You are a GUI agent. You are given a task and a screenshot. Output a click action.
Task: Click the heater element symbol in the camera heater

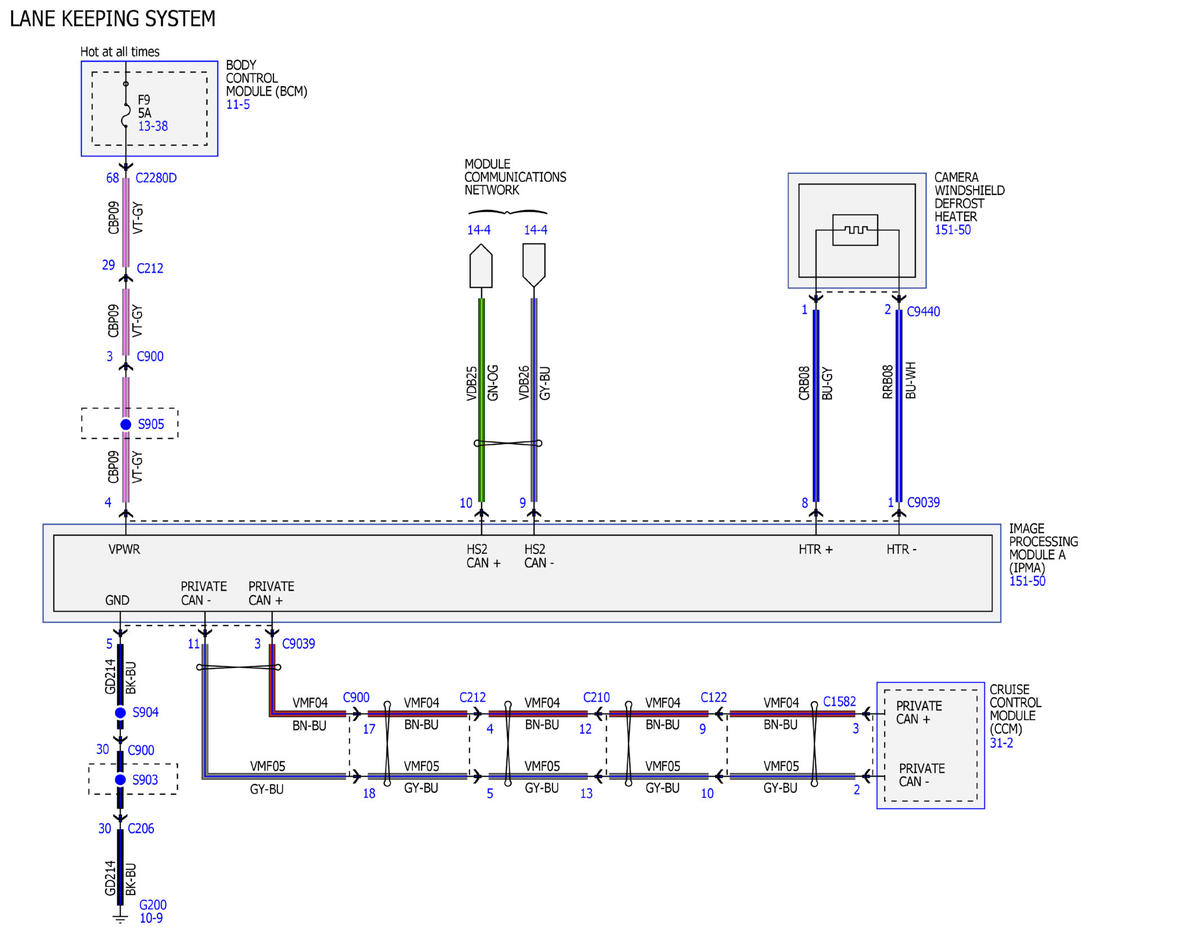[855, 230]
